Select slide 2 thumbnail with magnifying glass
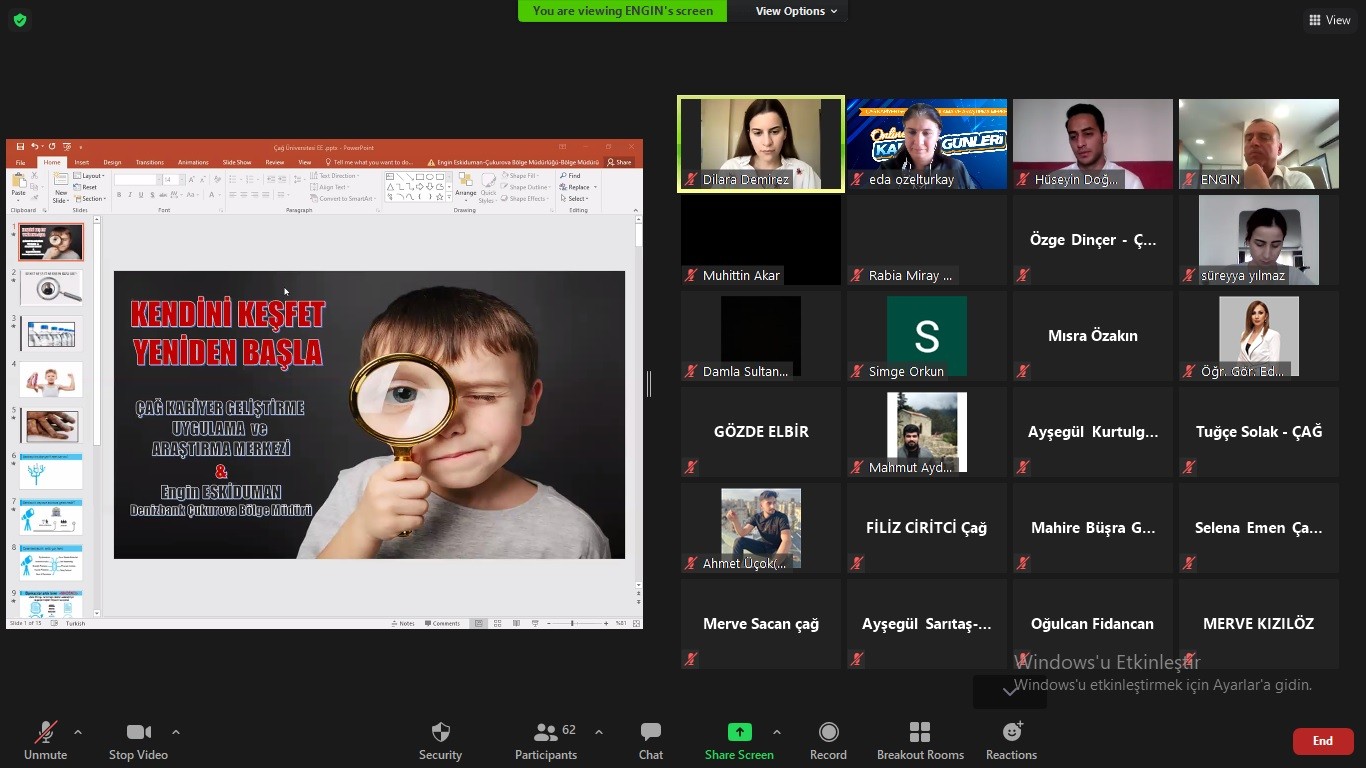Image resolution: width=1366 pixels, height=768 pixels. [51, 288]
